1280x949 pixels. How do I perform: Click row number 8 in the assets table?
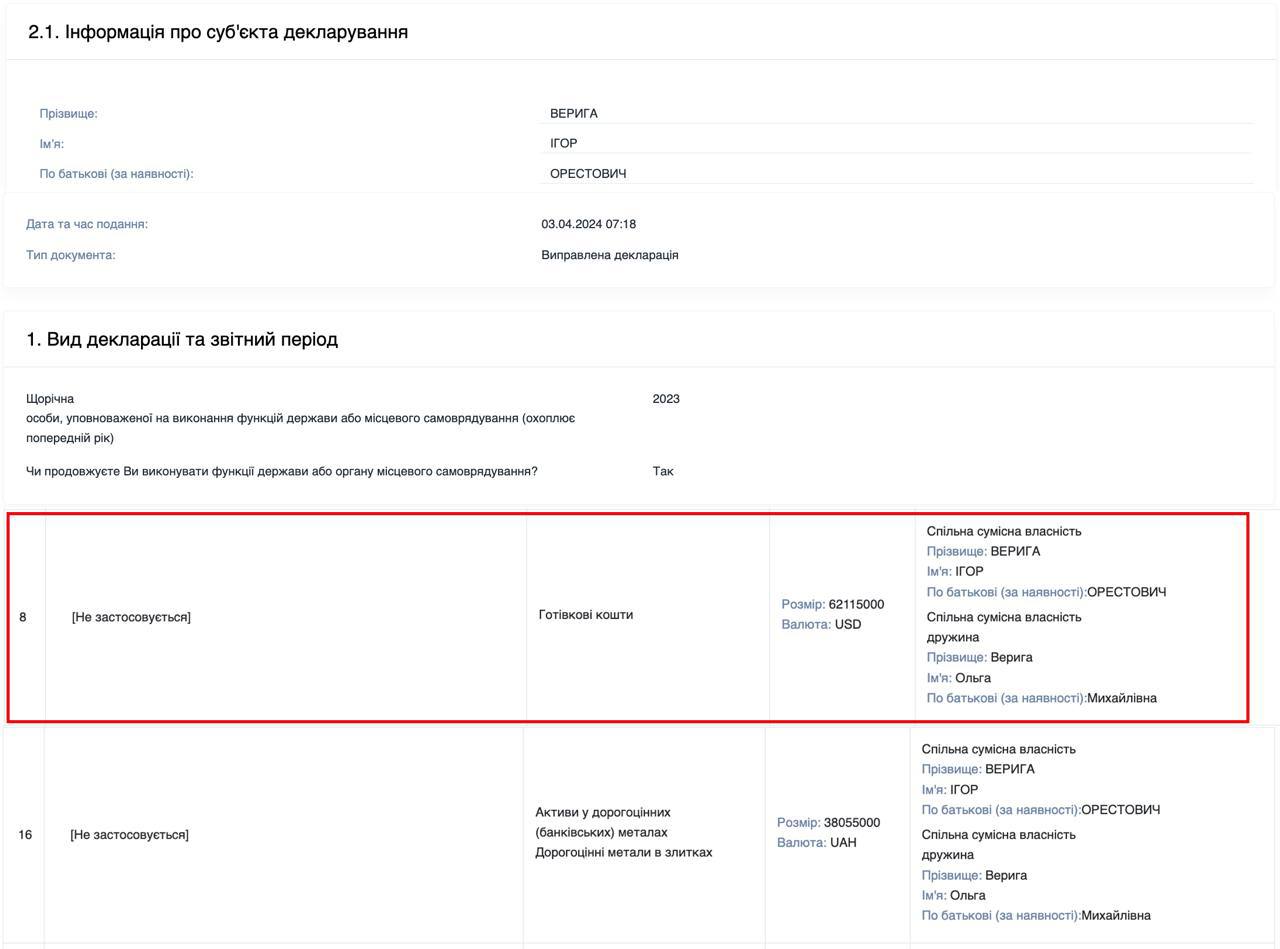(x=23, y=617)
